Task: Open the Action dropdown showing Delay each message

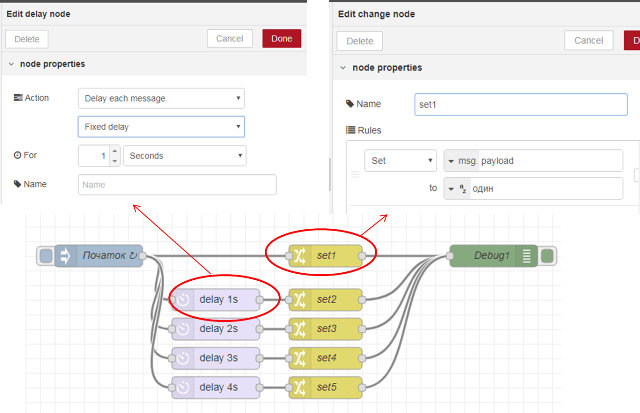Action: coord(161,98)
